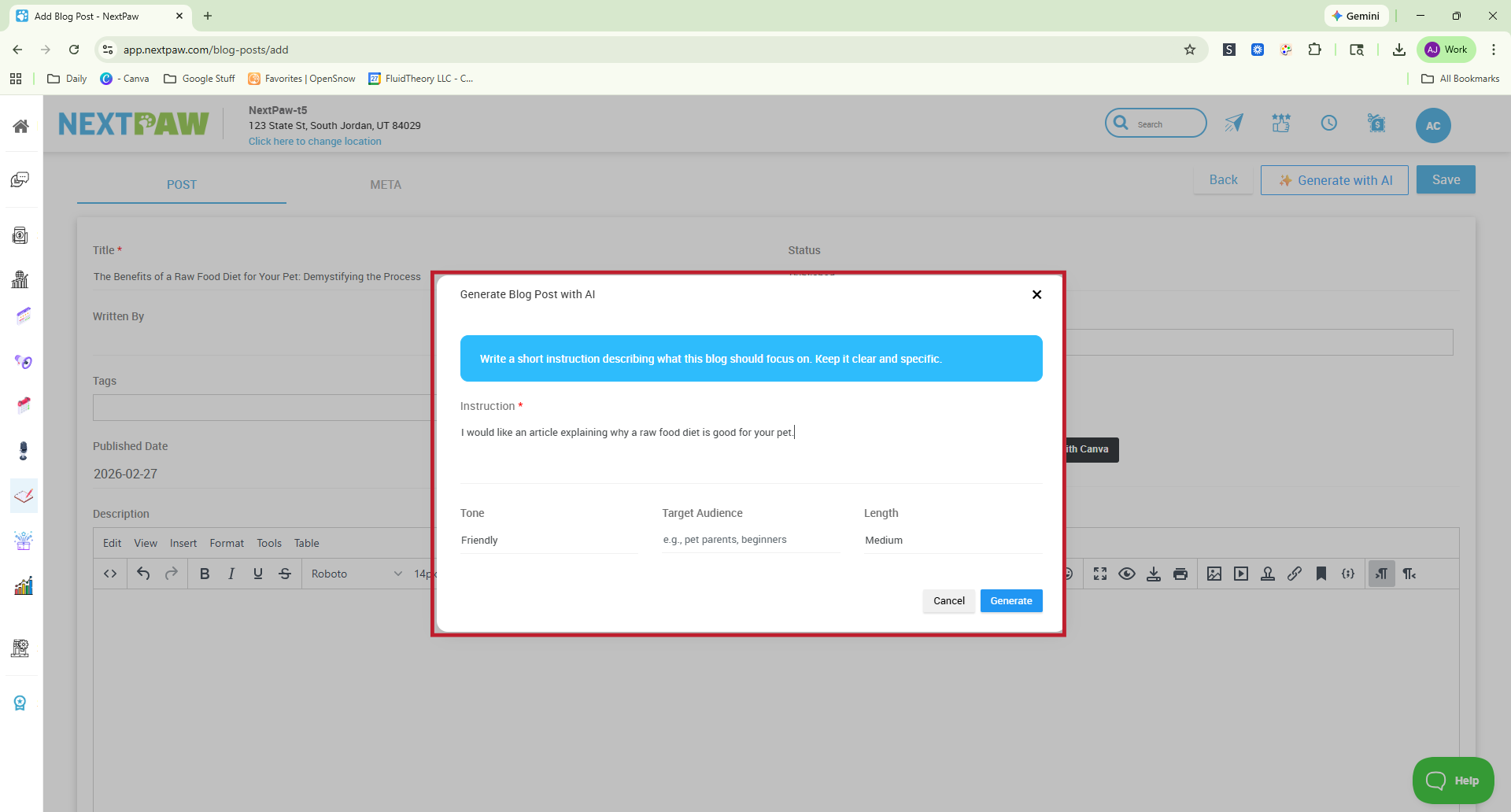Switch to the POST tab
Screen dimensions: 1511x812
pos(182,185)
